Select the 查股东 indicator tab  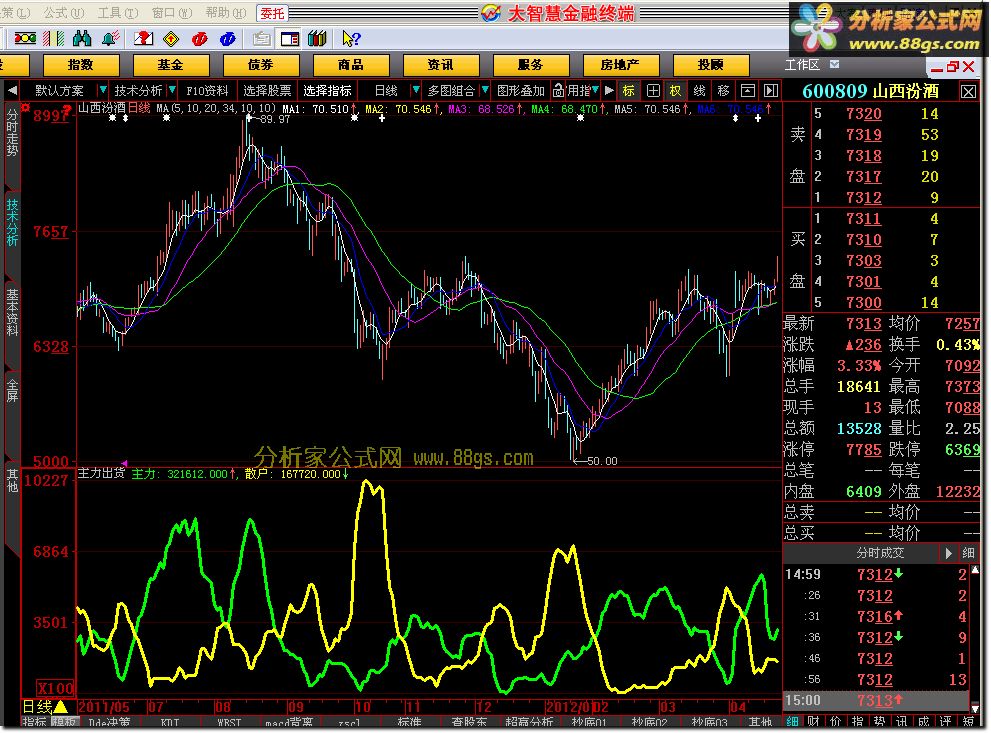coord(470,722)
